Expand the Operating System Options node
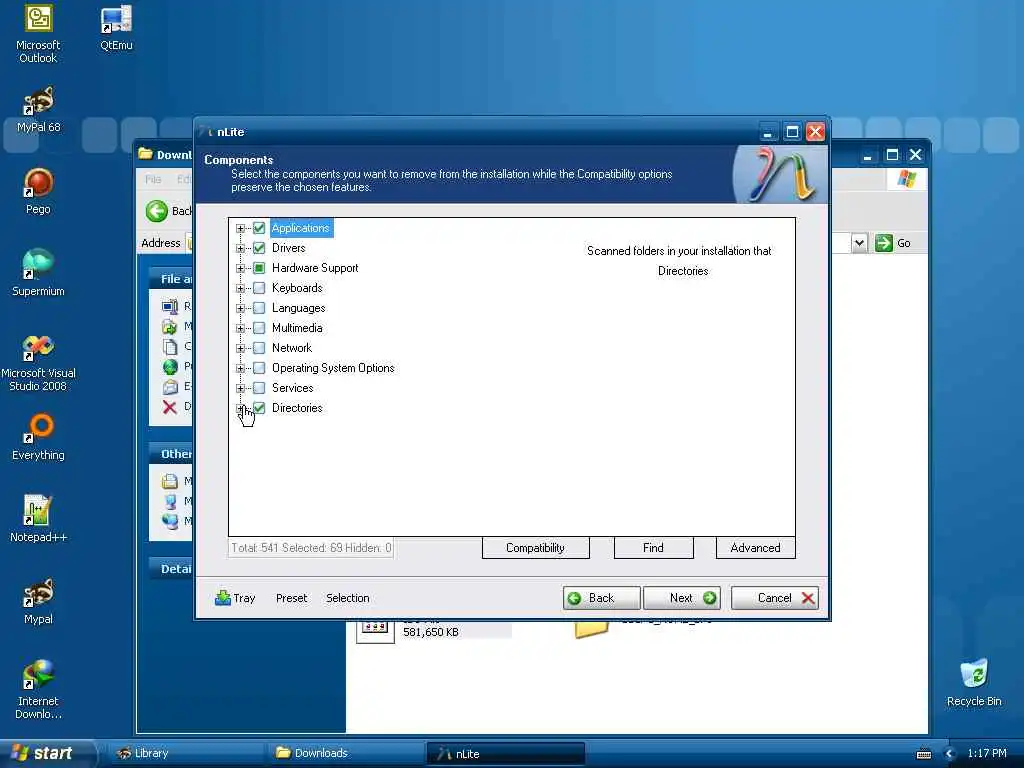The image size is (1024, 768). (240, 368)
